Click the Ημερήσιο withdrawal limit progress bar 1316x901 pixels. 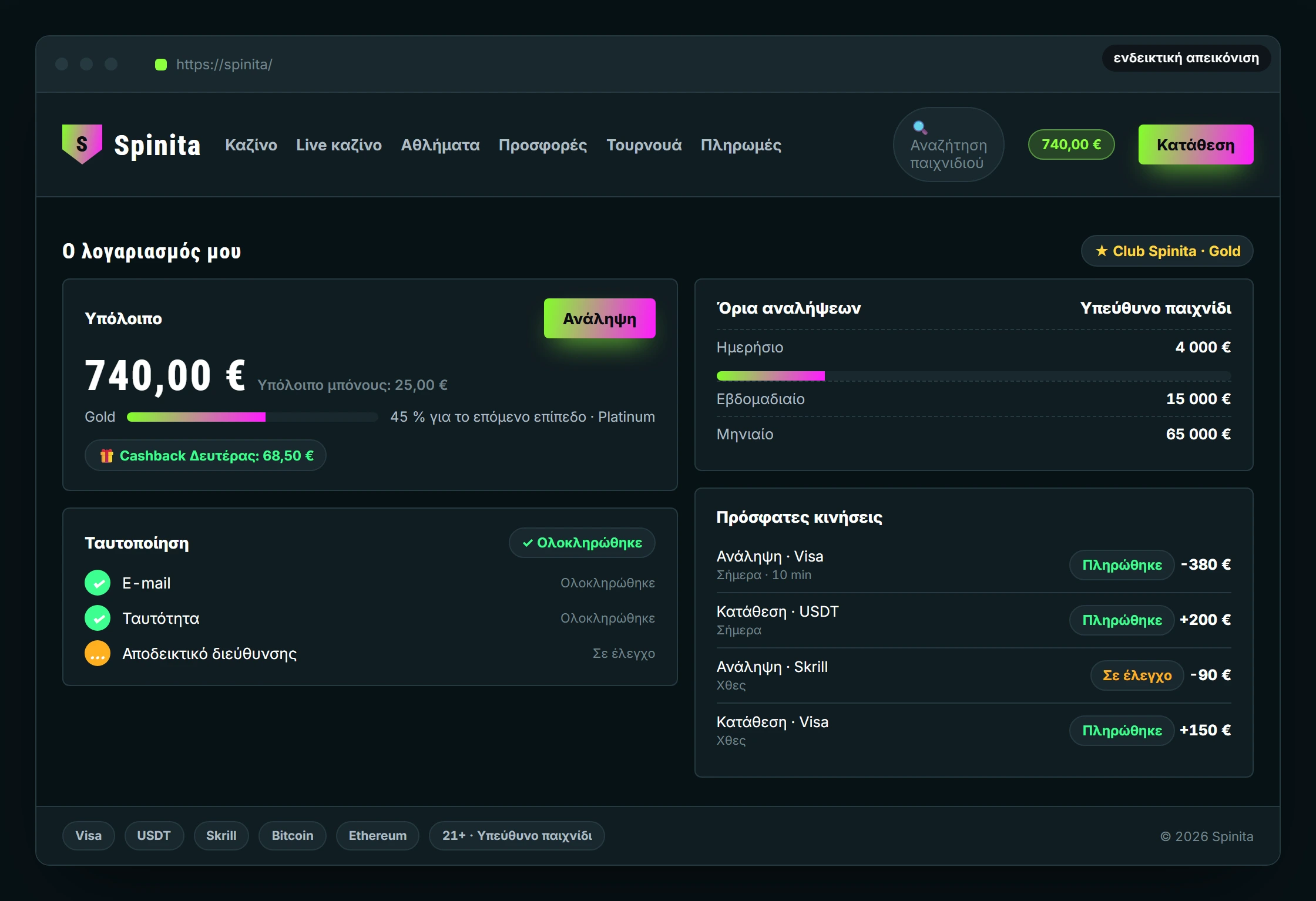[973, 376]
